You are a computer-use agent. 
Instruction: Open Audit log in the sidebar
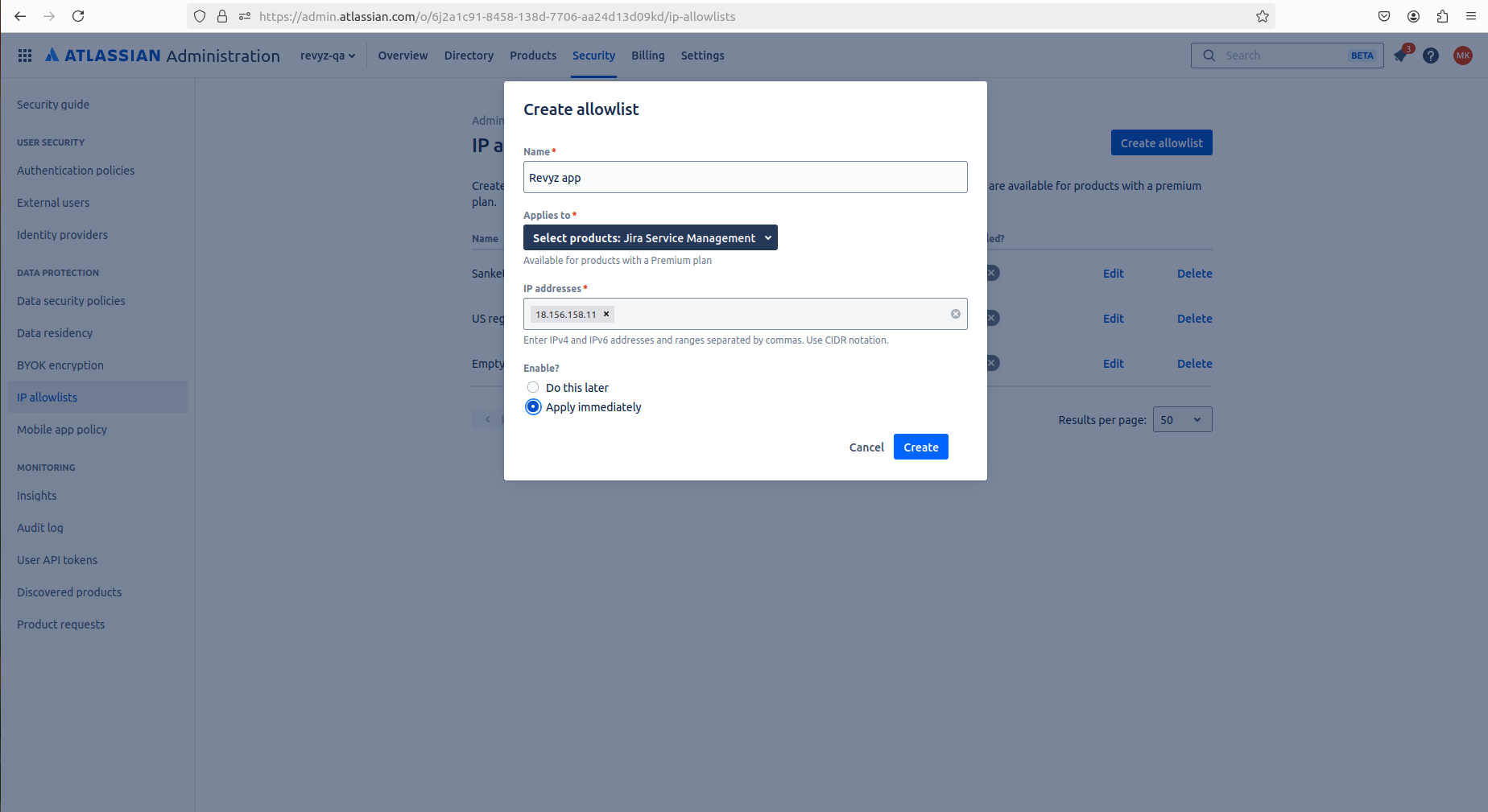coord(40,528)
